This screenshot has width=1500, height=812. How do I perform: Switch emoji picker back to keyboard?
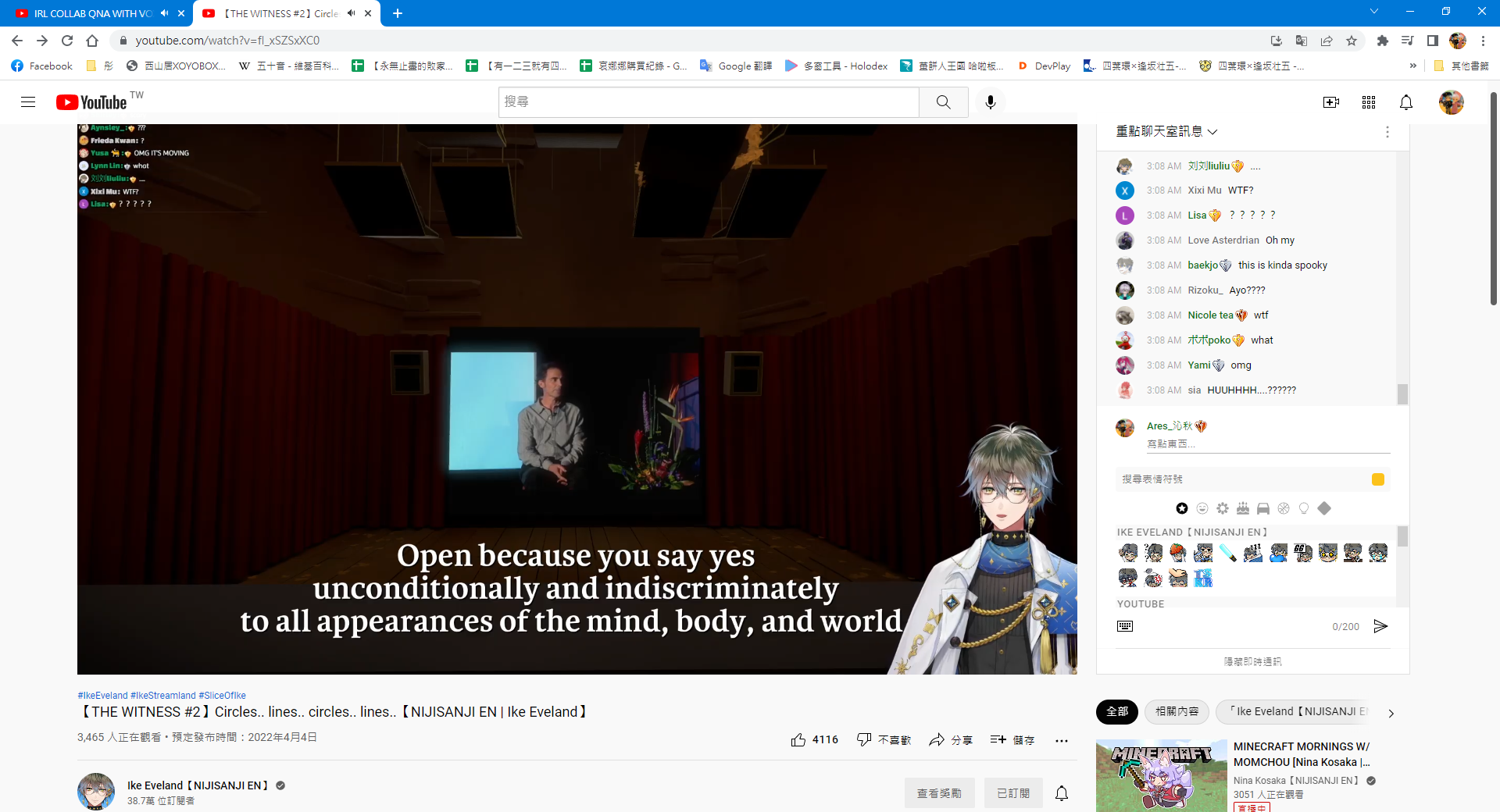(1125, 626)
